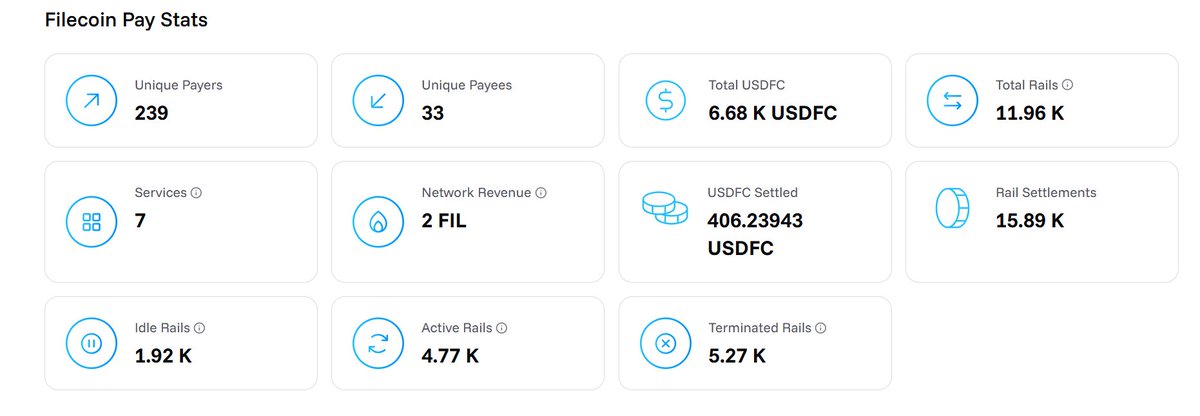Click the USDFC Settled label
The image size is (1200, 416).
(753, 193)
